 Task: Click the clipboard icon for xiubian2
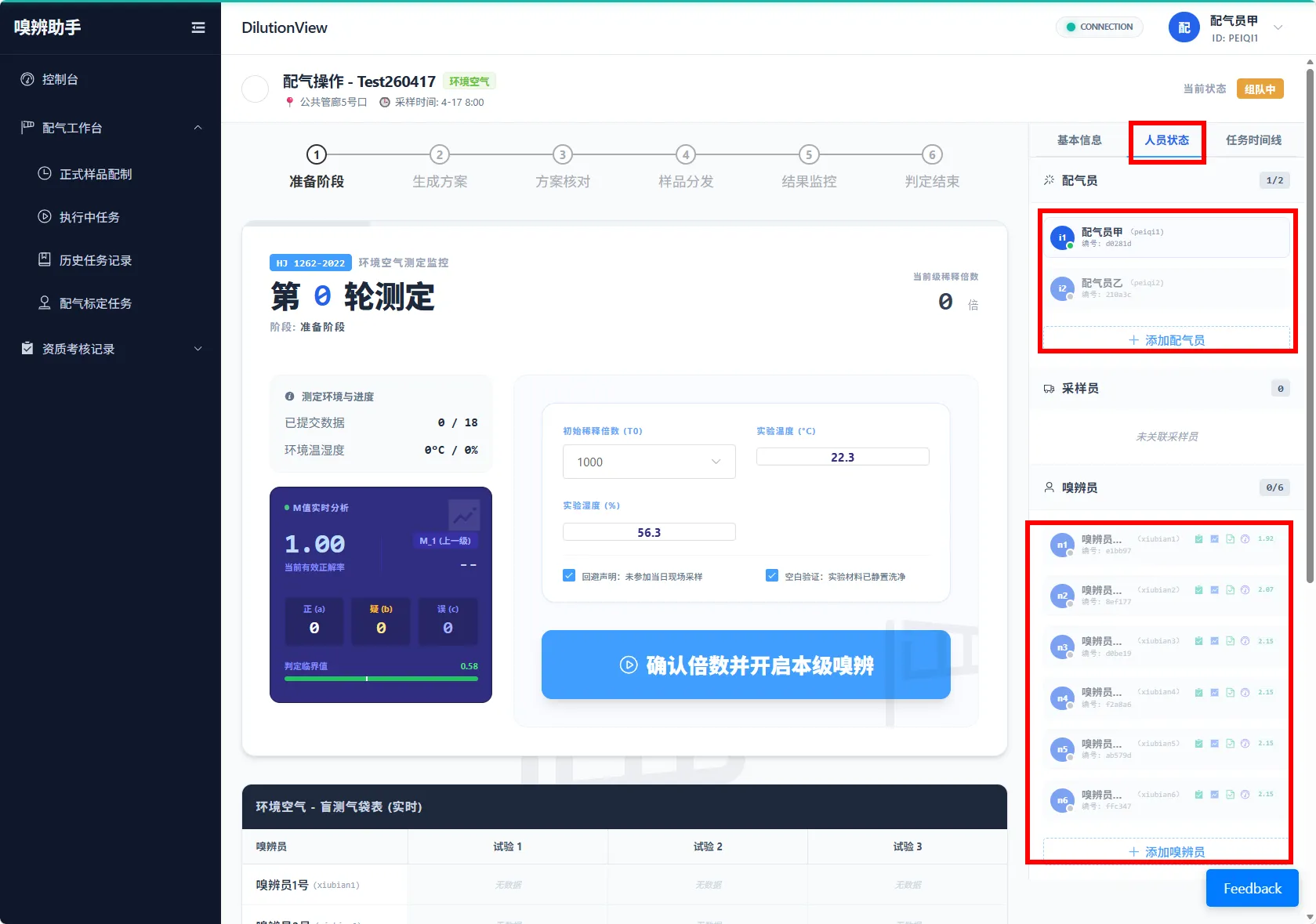1198,590
